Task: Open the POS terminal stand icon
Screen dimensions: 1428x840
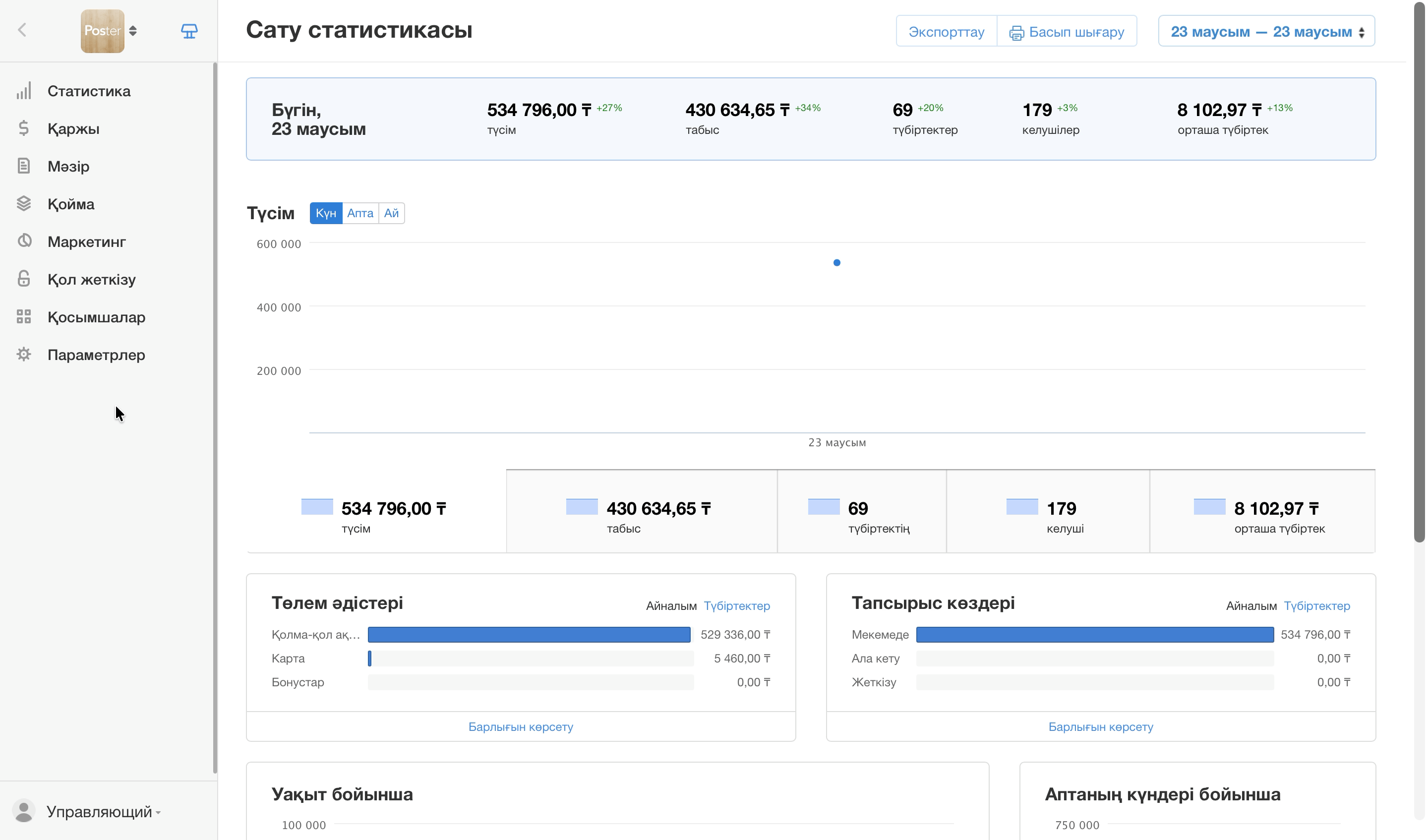Action: (x=189, y=31)
